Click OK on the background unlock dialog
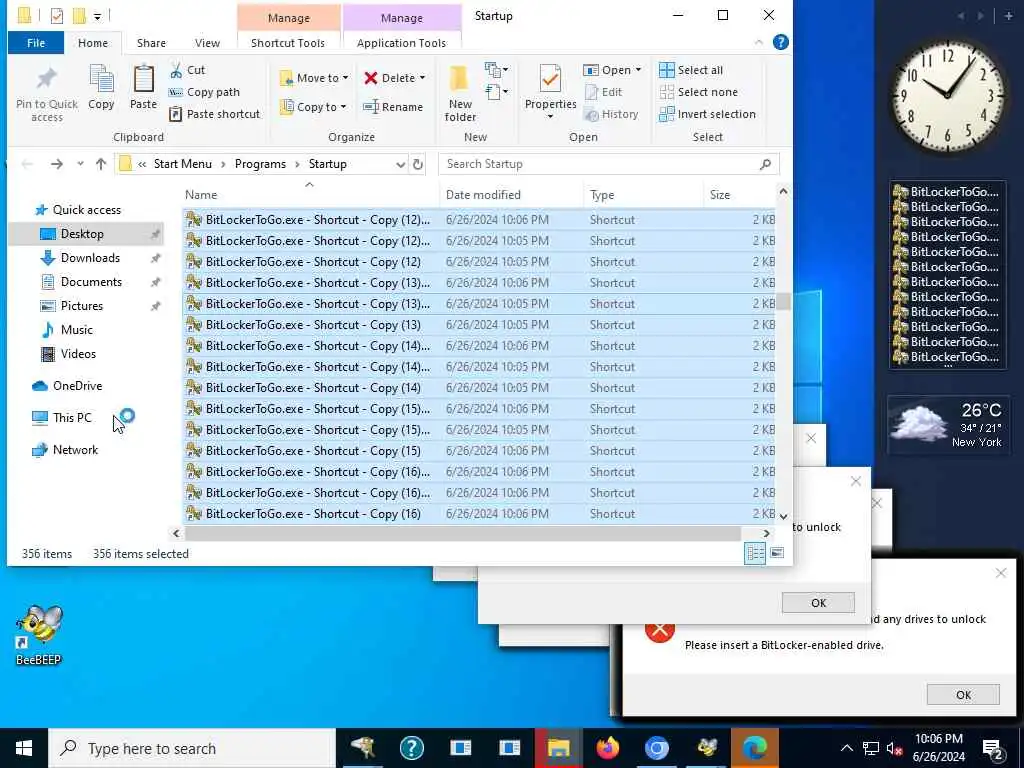The image size is (1024, 768). coord(818,603)
